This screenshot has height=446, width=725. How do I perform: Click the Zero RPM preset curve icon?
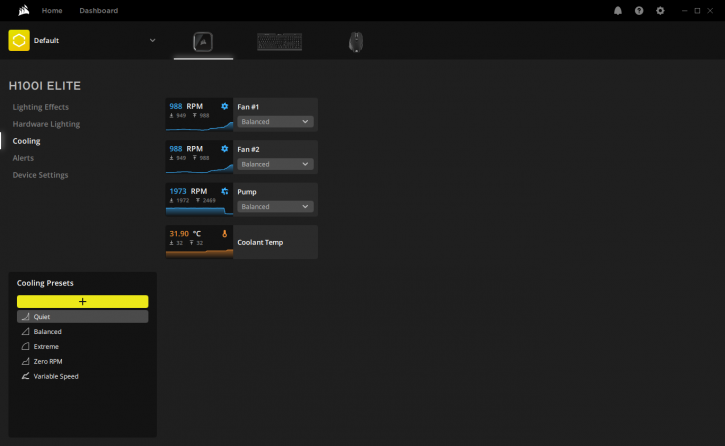pos(25,361)
